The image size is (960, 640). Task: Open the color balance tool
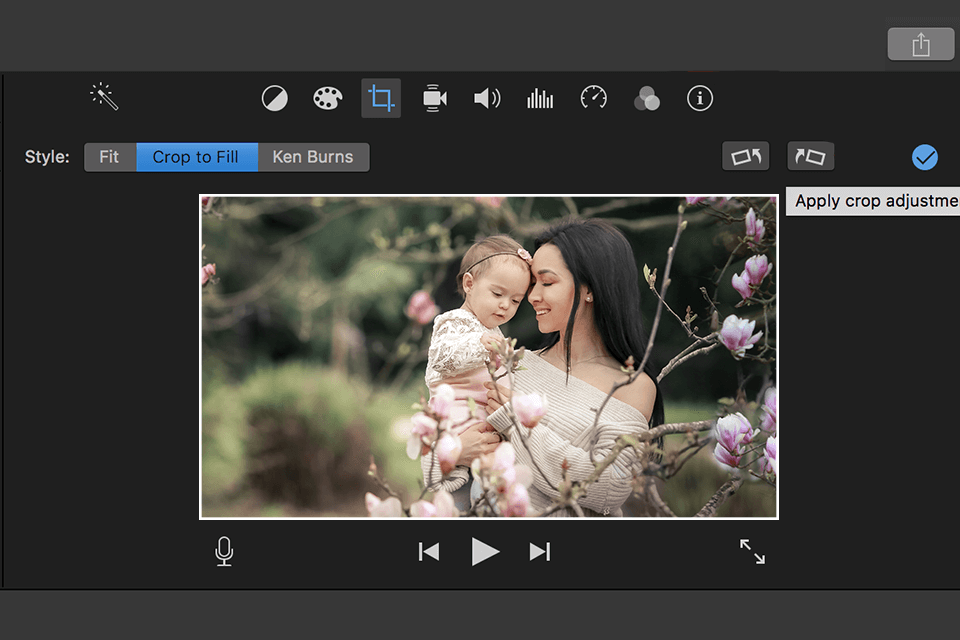pos(274,98)
